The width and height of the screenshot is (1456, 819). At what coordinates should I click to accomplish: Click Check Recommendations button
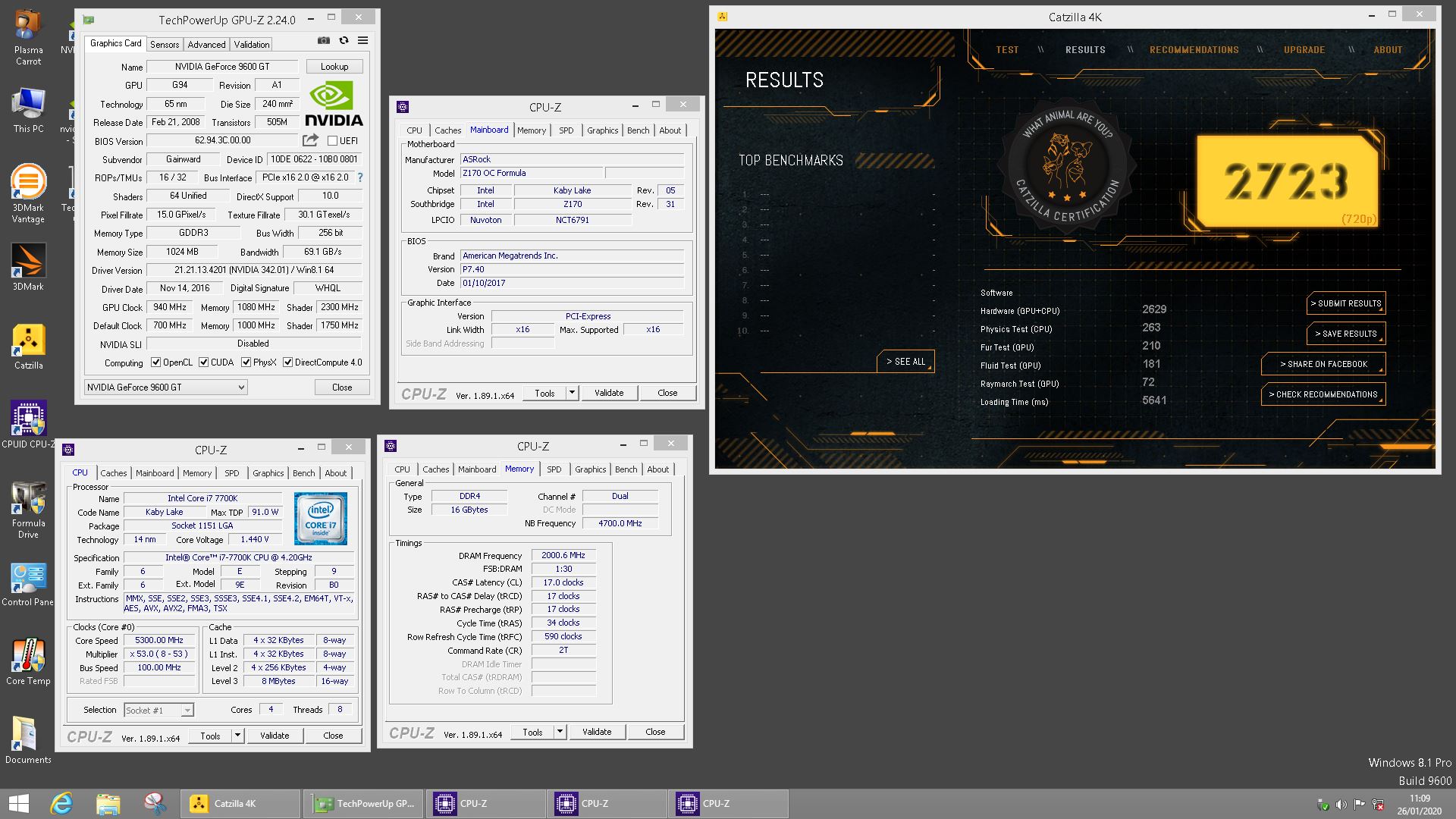[1323, 394]
